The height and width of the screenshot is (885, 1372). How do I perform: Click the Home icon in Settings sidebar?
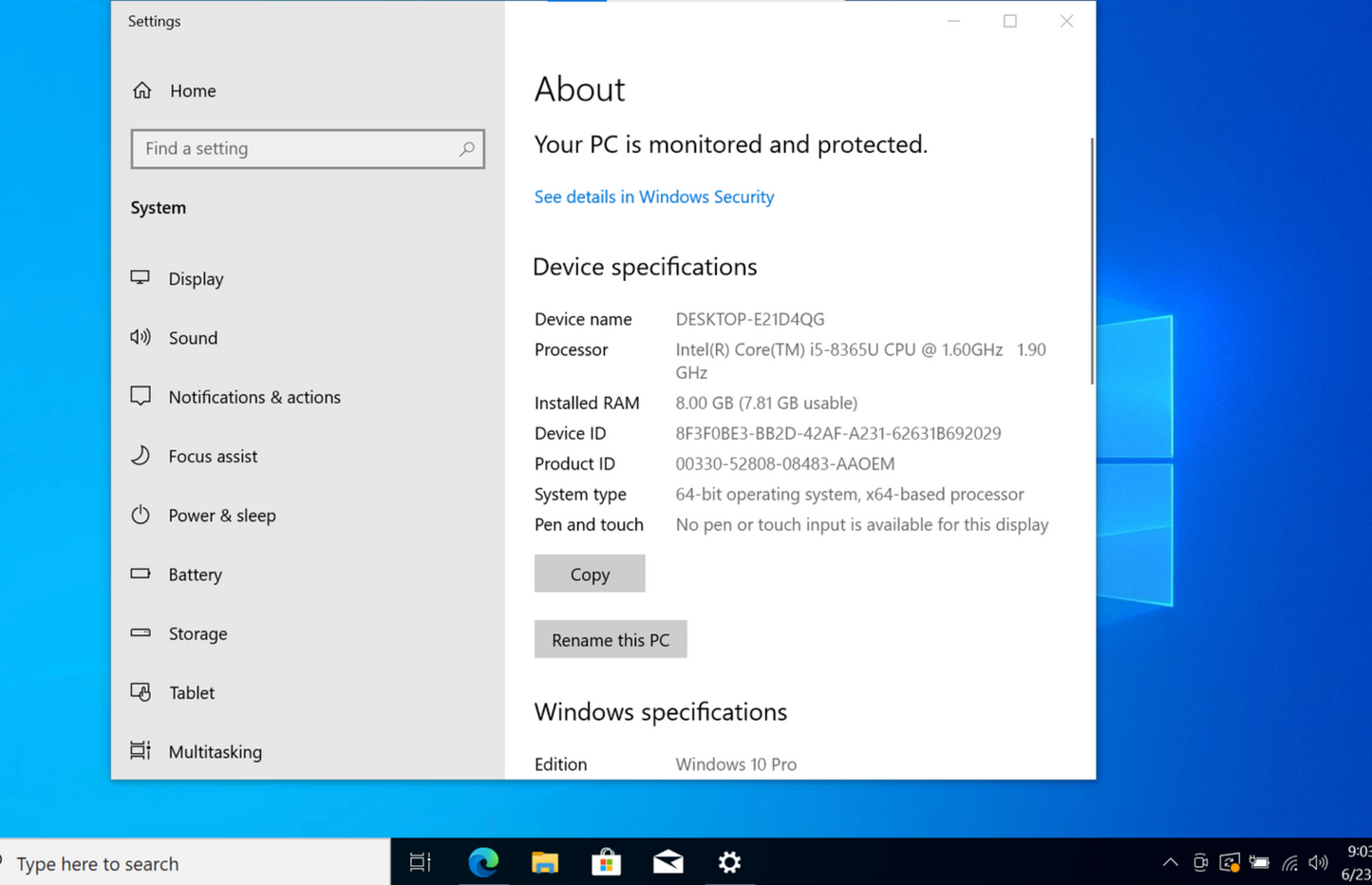click(x=142, y=90)
